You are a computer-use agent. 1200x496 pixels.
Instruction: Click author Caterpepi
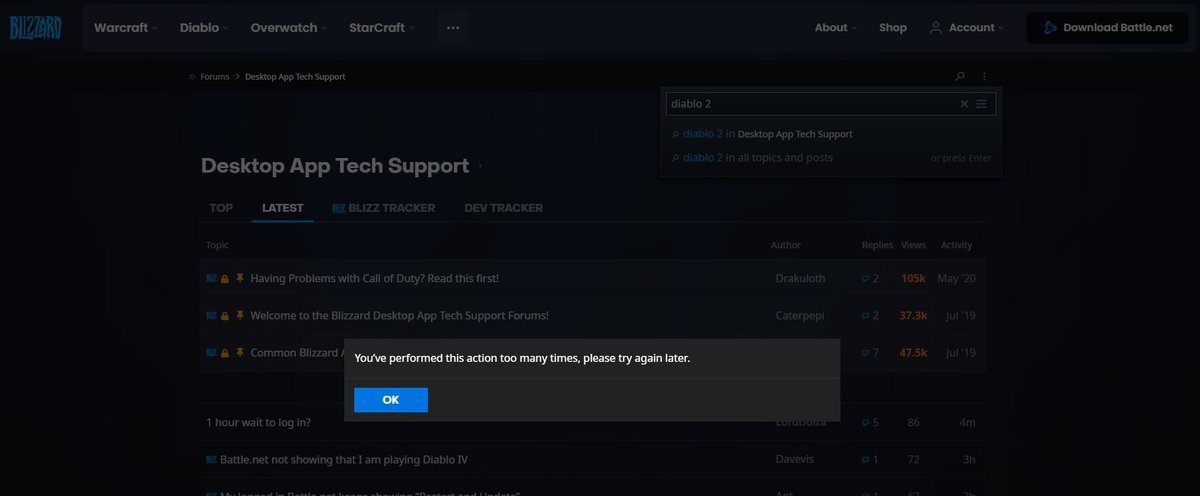[799, 315]
